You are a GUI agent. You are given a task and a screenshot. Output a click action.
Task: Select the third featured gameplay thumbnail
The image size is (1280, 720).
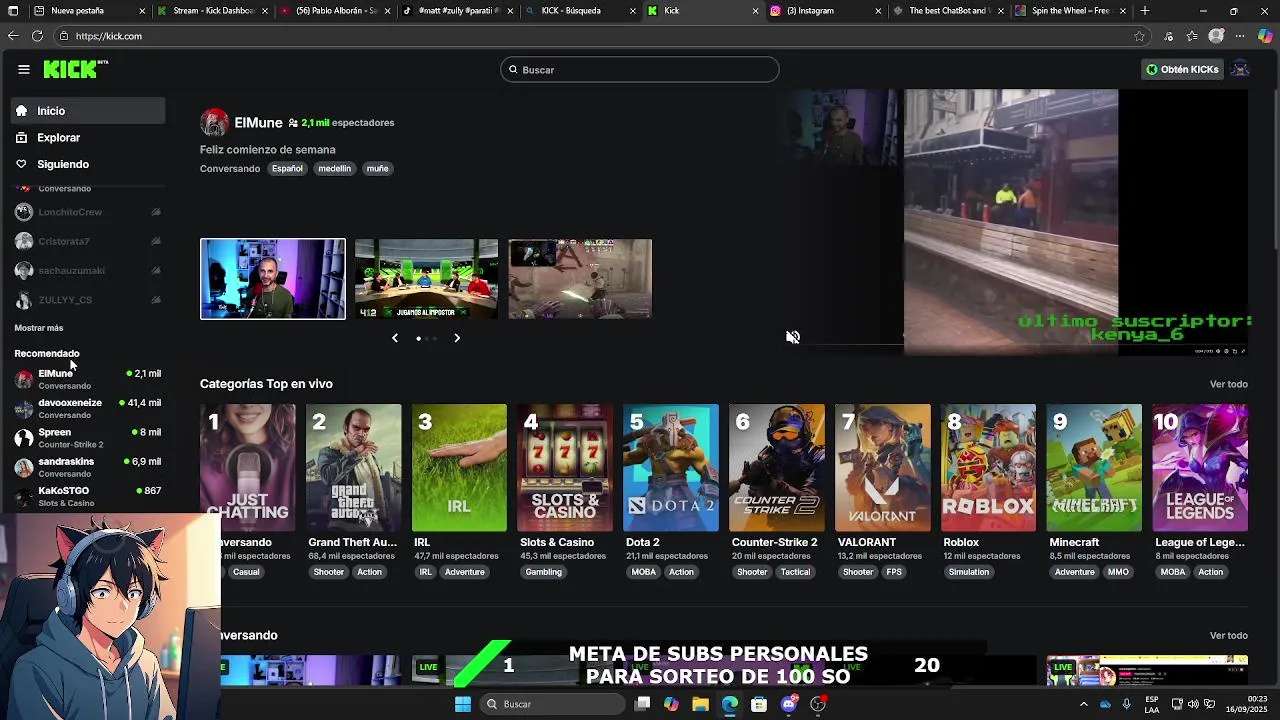(x=580, y=279)
